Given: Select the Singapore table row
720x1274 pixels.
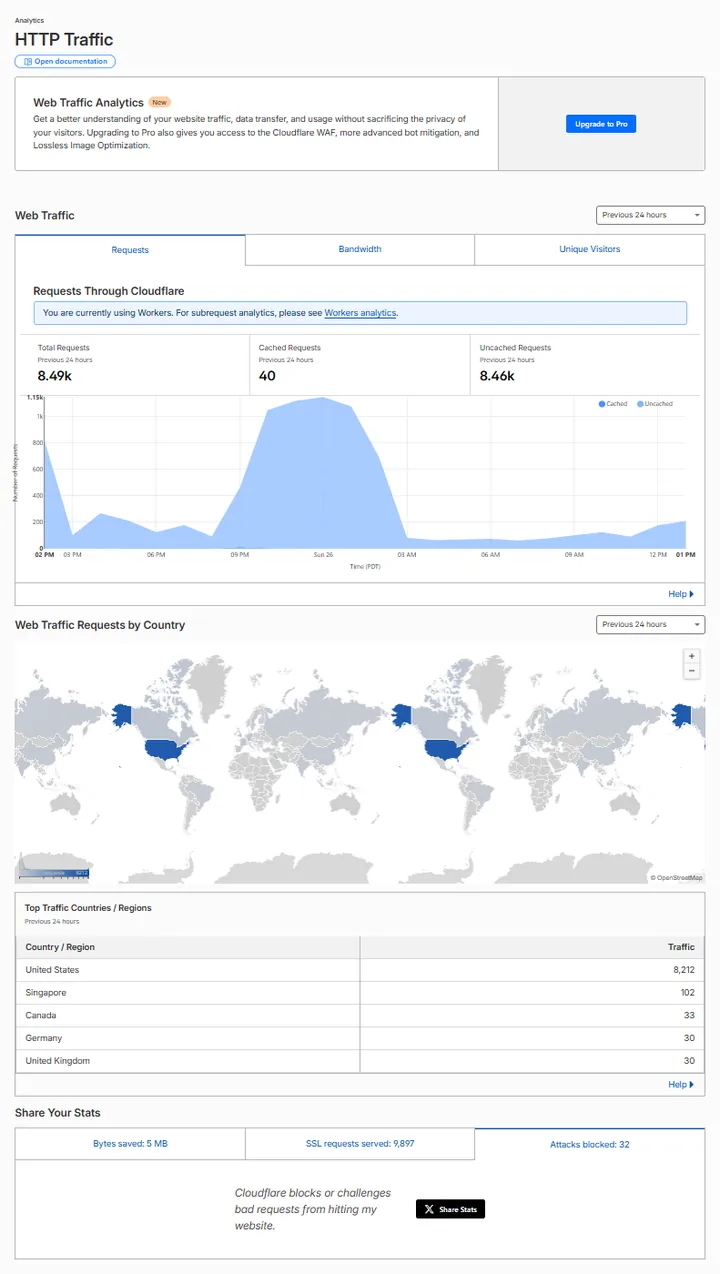Looking at the screenshot, I should (360, 993).
